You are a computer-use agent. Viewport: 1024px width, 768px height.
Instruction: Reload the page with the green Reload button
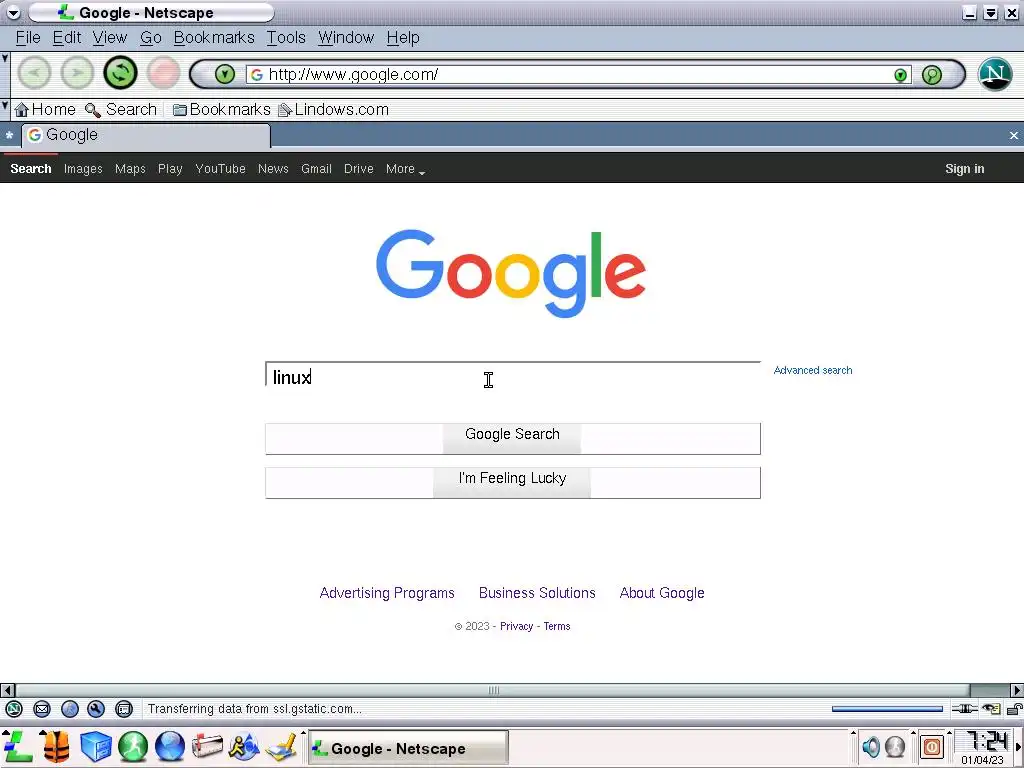[120, 72]
